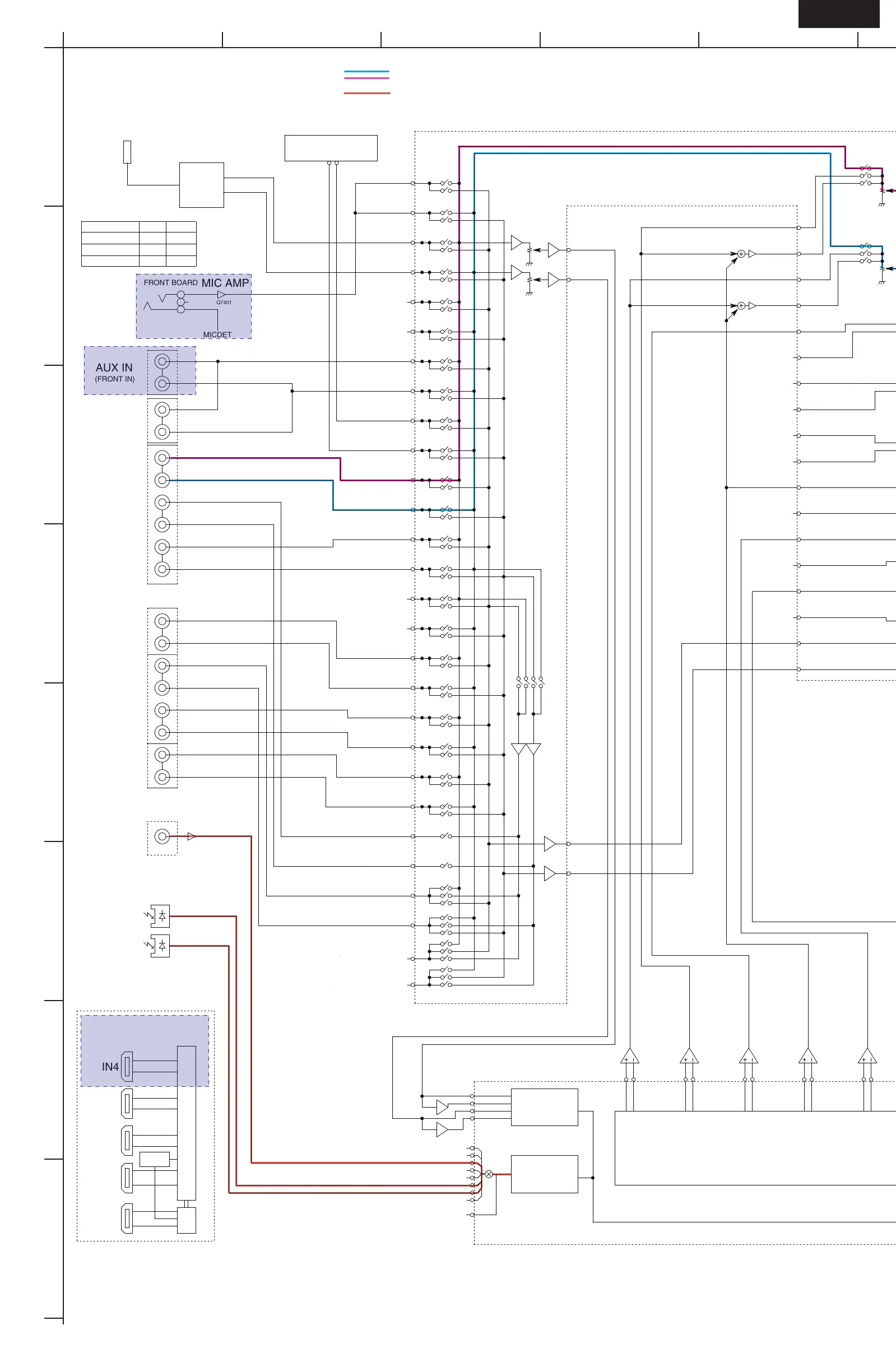
Task: Select the coaxial jack feeding the red line
Action: click(x=162, y=836)
